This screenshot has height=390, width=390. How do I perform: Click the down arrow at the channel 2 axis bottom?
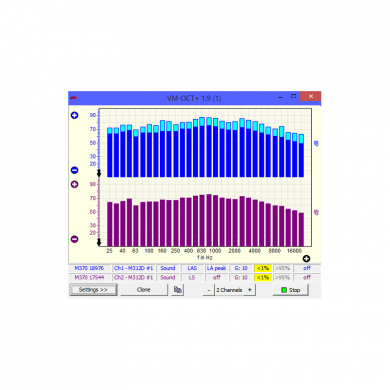(99, 242)
